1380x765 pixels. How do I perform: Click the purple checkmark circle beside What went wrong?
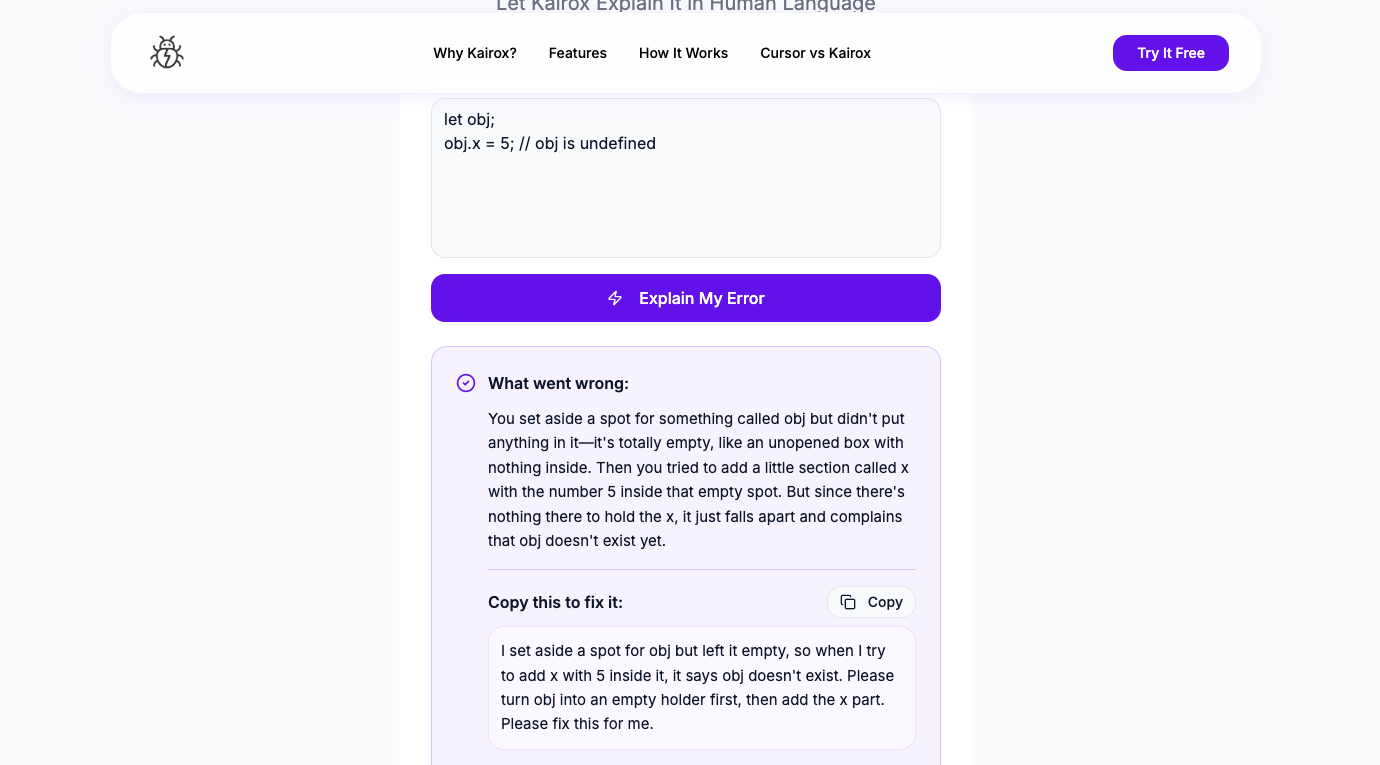(x=466, y=383)
